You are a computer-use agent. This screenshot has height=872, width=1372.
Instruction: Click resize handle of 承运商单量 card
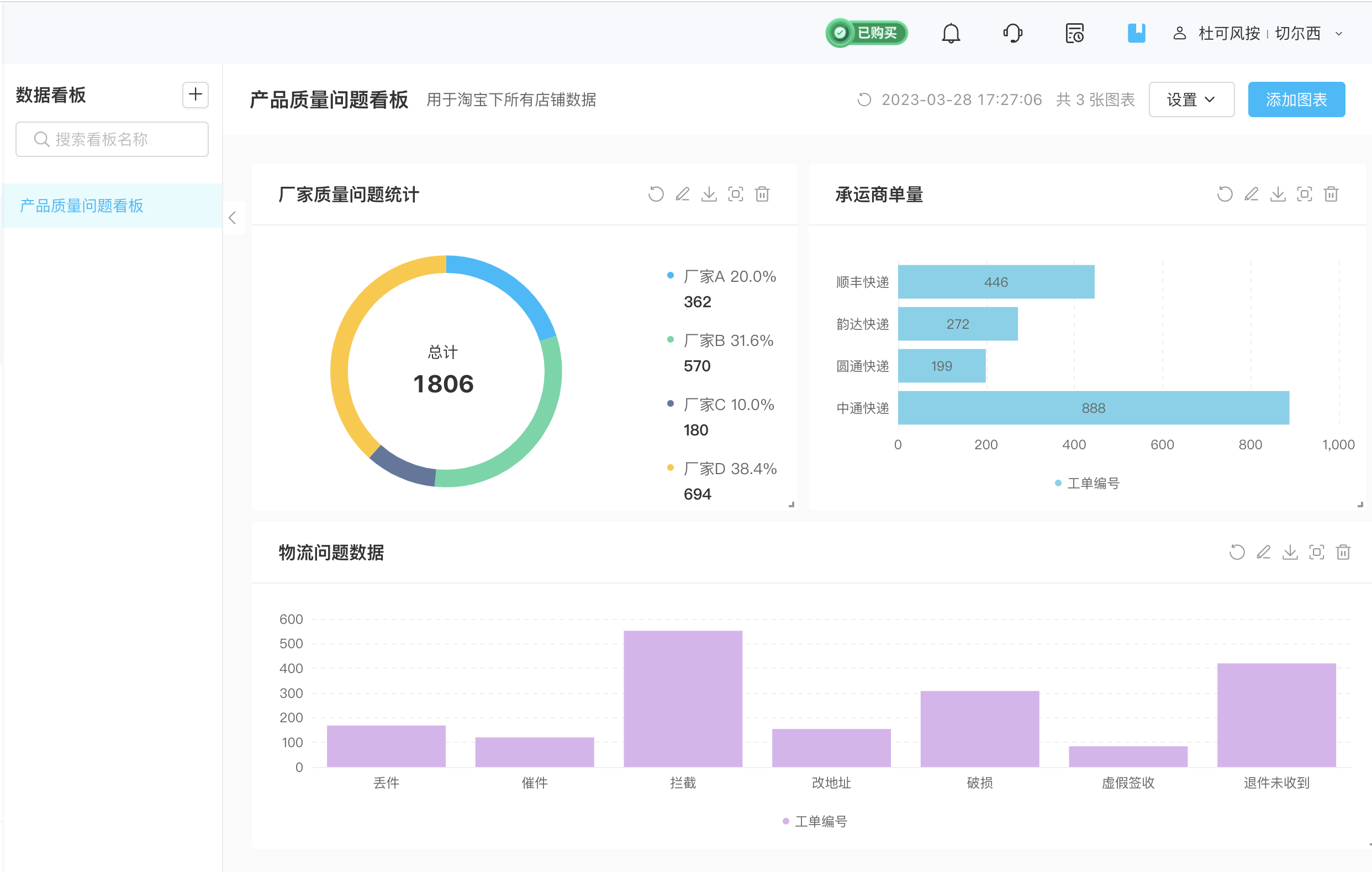(x=1360, y=505)
